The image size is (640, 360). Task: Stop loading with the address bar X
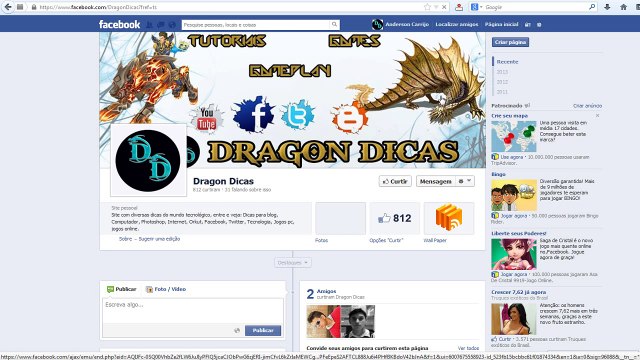click(444, 7)
